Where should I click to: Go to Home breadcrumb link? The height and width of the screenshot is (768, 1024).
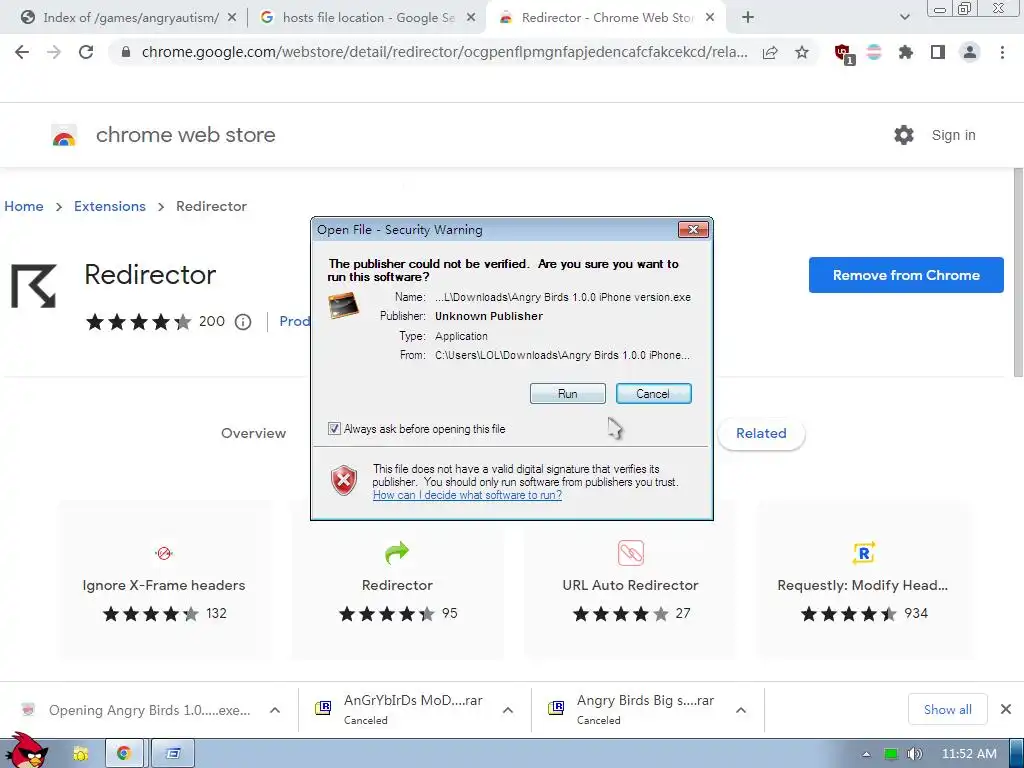click(x=24, y=206)
